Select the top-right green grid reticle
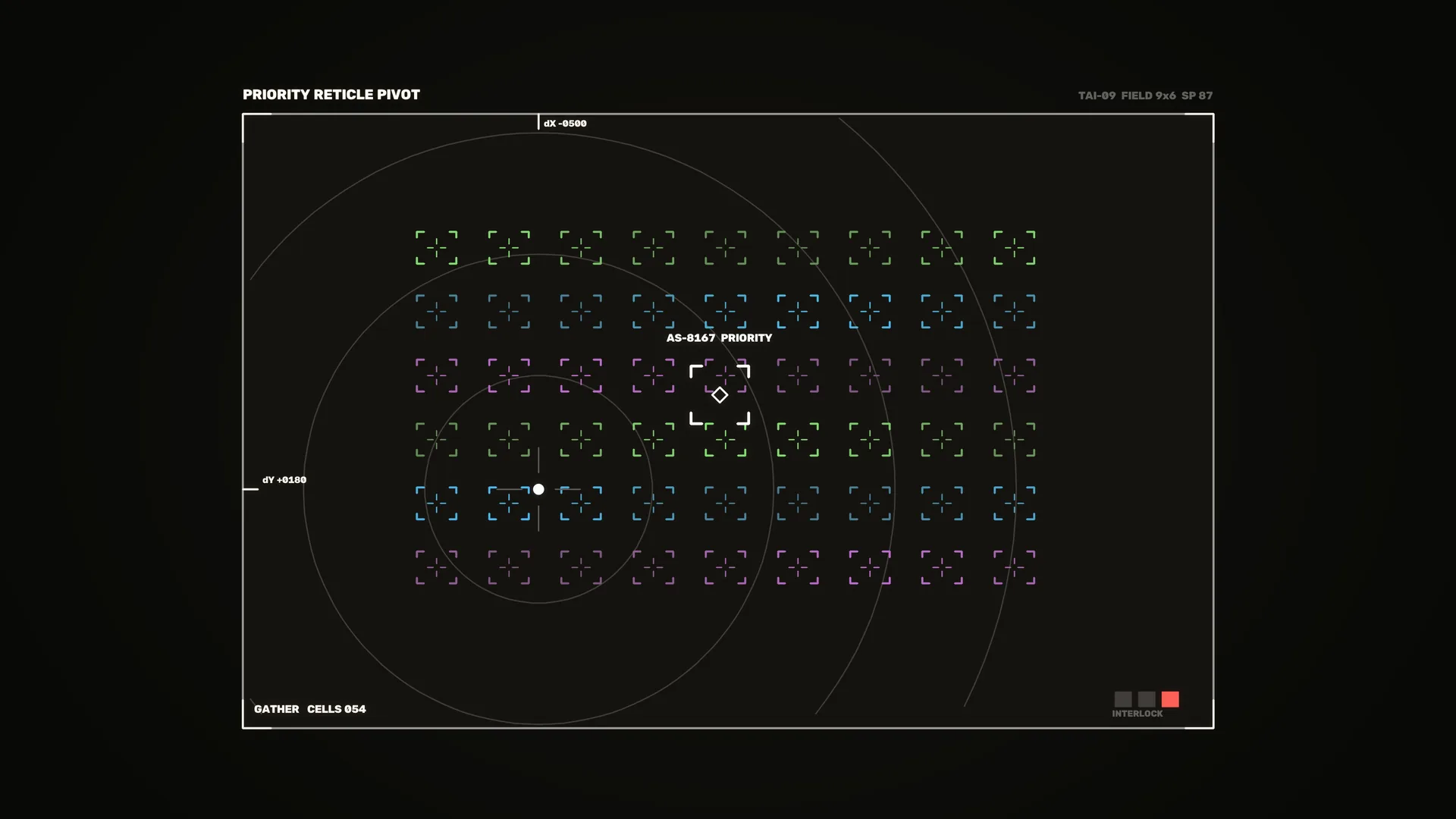 click(x=1015, y=248)
